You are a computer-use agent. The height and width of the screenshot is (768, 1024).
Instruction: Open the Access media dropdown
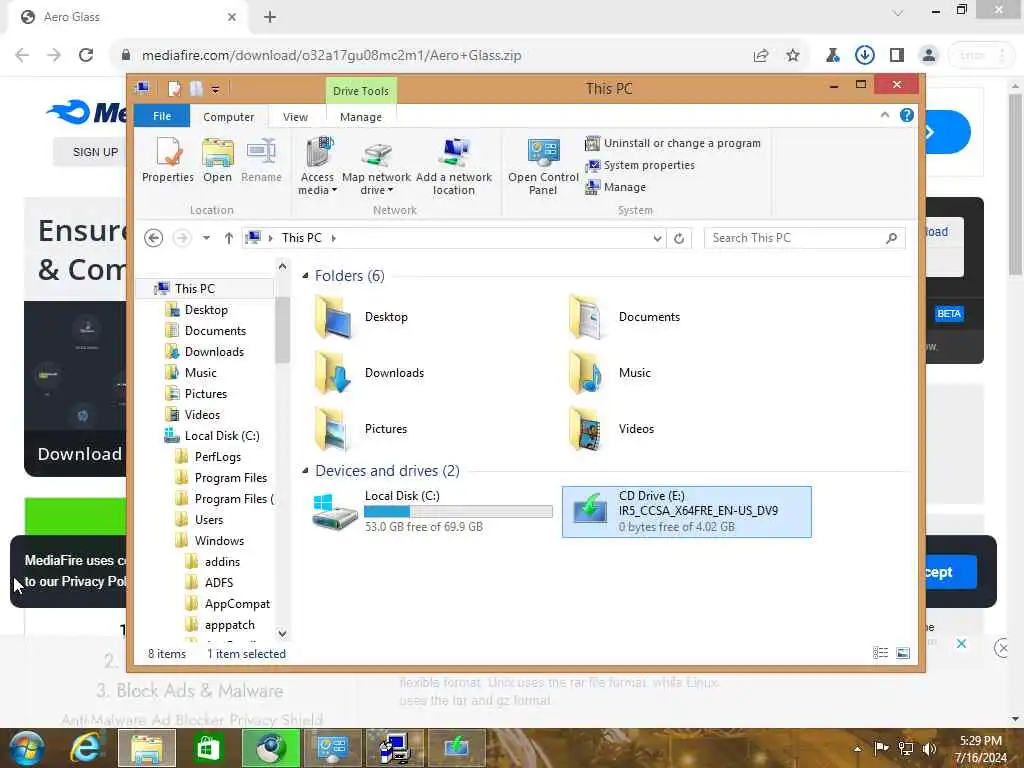point(317,165)
